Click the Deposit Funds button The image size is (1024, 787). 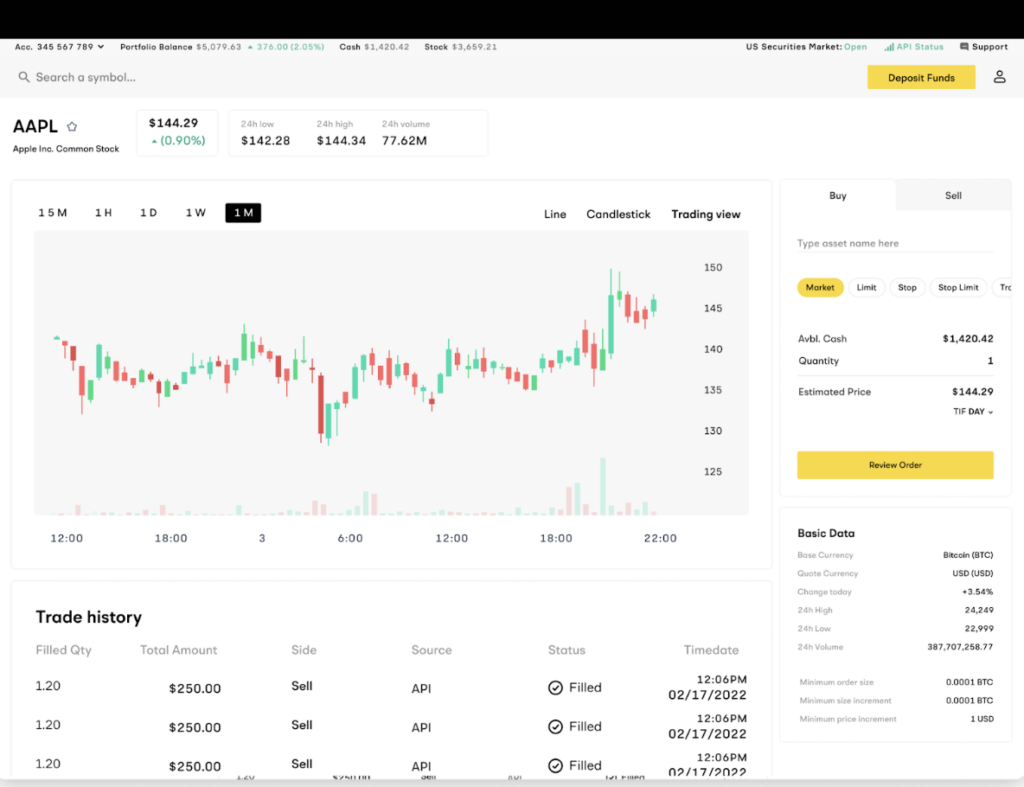pyautogui.click(x=921, y=78)
